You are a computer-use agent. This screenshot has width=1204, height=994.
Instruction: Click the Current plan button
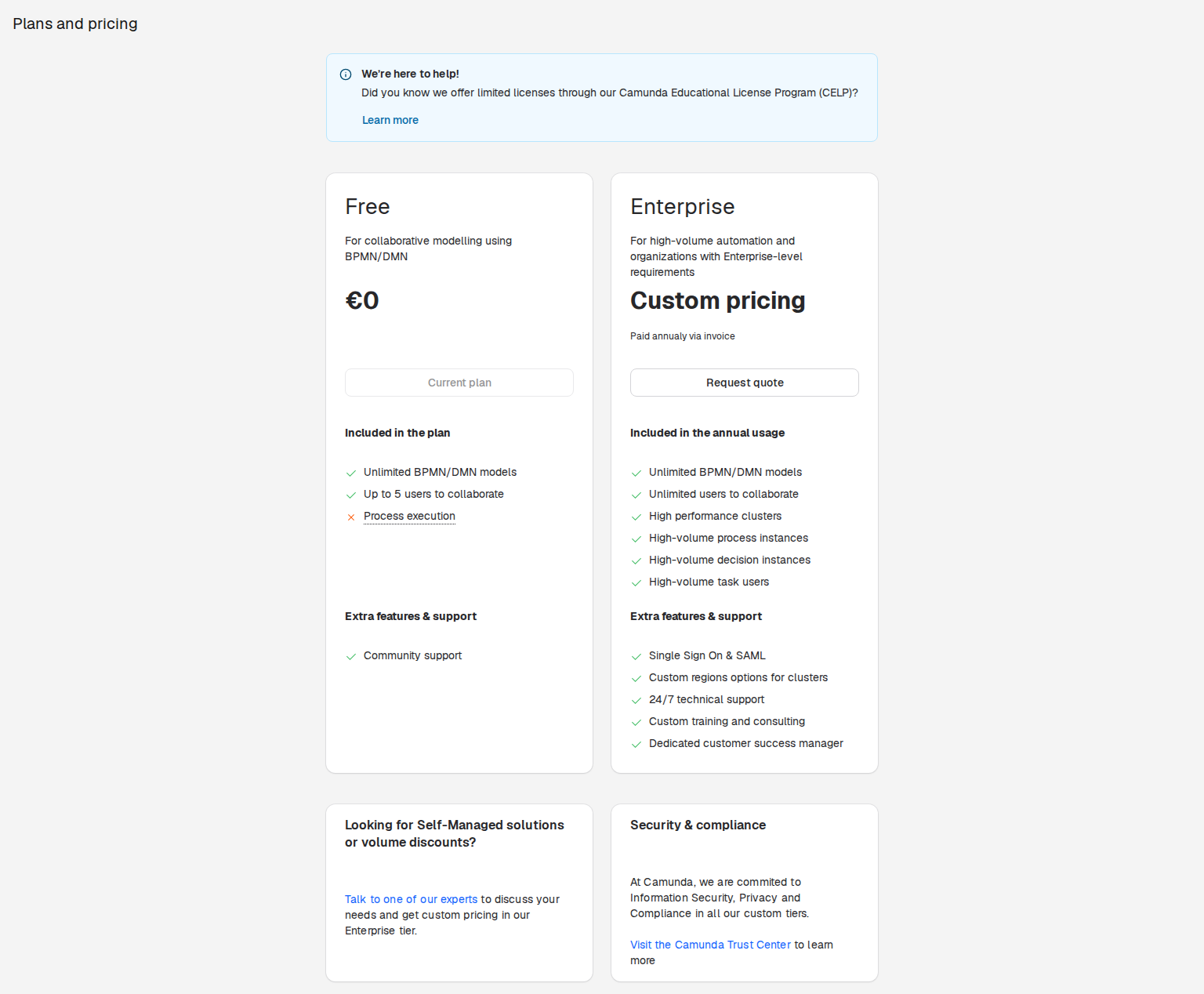point(459,383)
